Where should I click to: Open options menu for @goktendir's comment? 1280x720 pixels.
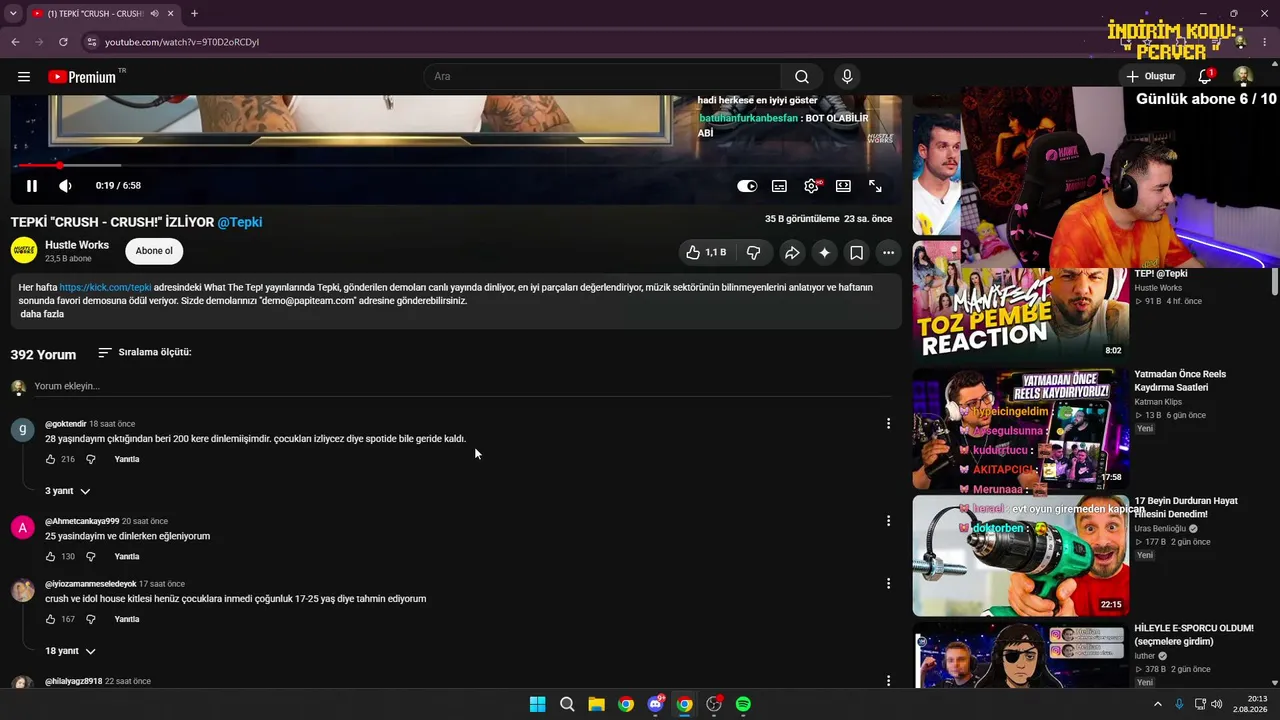coord(888,424)
